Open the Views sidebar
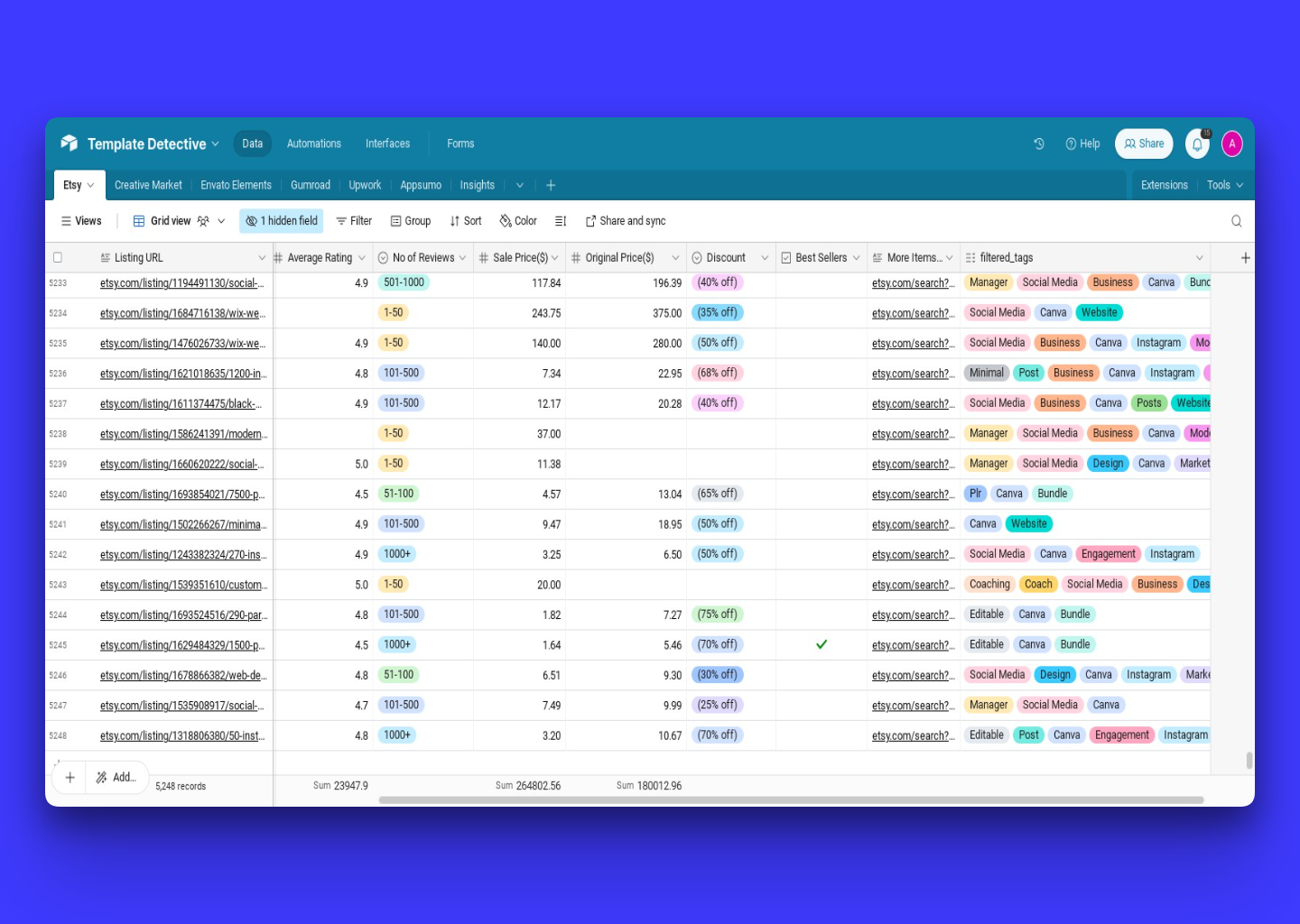 pos(81,221)
